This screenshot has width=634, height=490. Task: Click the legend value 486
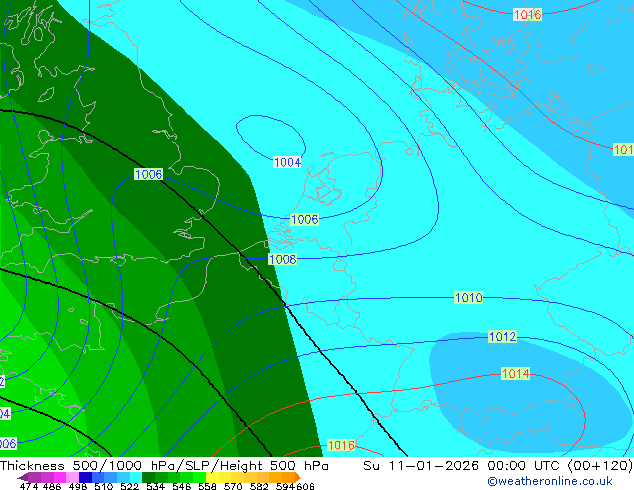(x=52, y=486)
